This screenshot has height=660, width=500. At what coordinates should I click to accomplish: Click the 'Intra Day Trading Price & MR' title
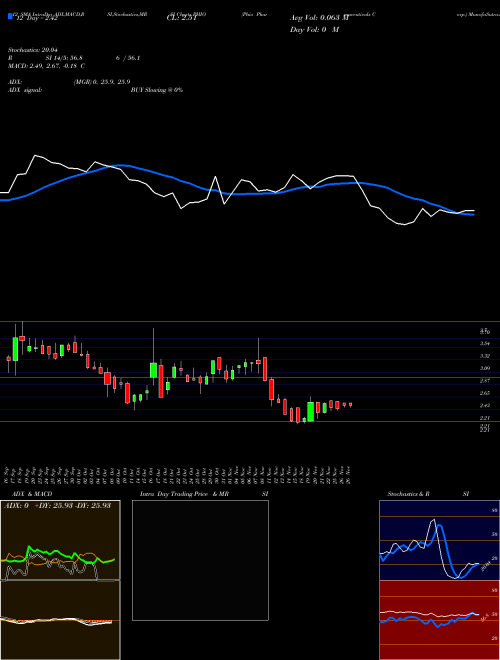tap(185, 494)
